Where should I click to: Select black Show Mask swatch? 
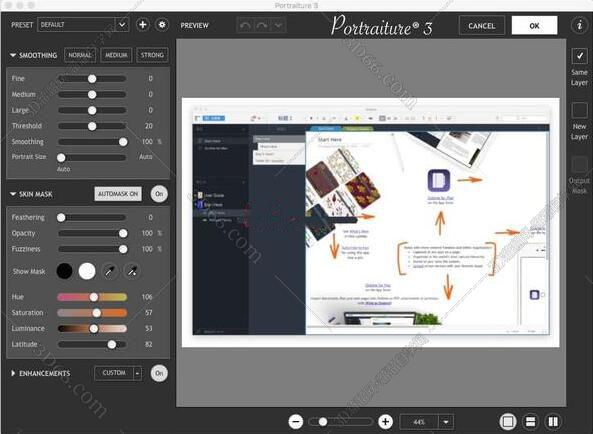click(64, 271)
